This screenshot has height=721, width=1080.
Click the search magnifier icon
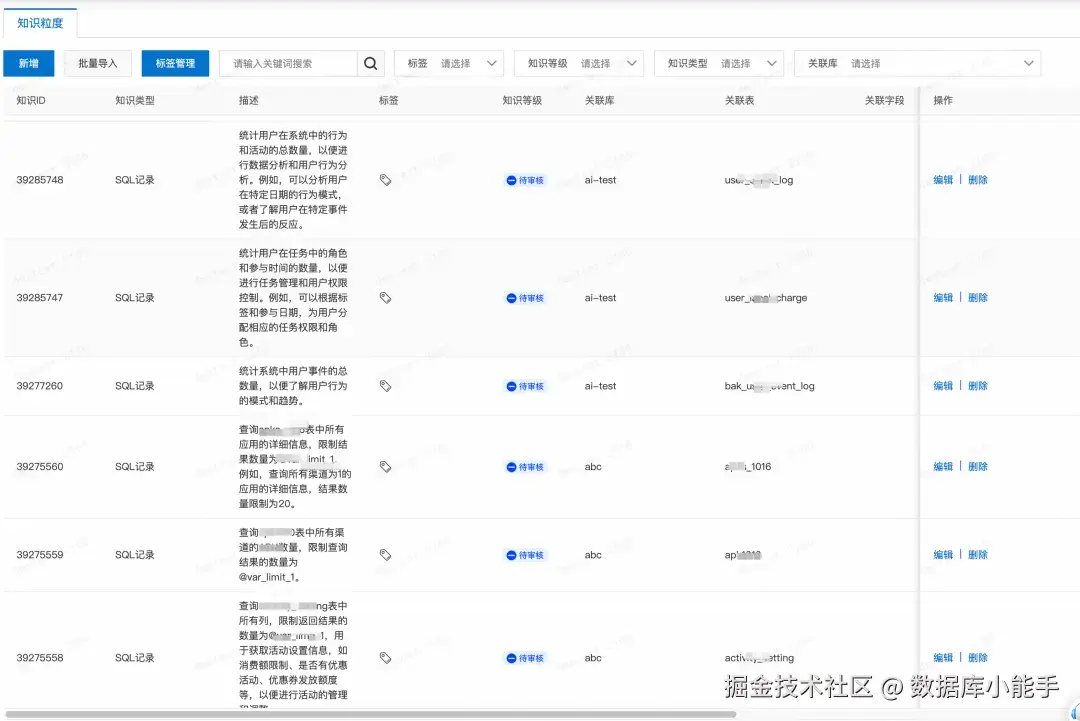click(370, 63)
